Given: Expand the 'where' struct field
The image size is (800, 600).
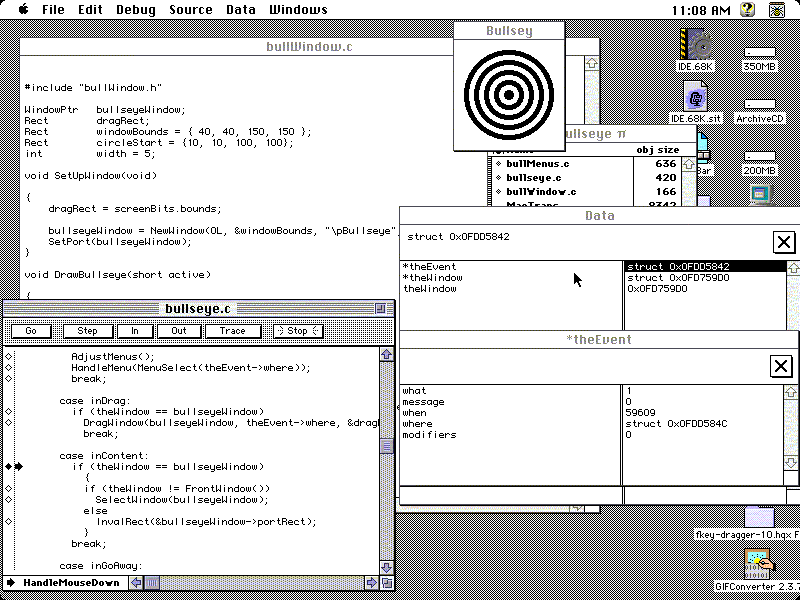Looking at the screenshot, I should (x=417, y=424).
